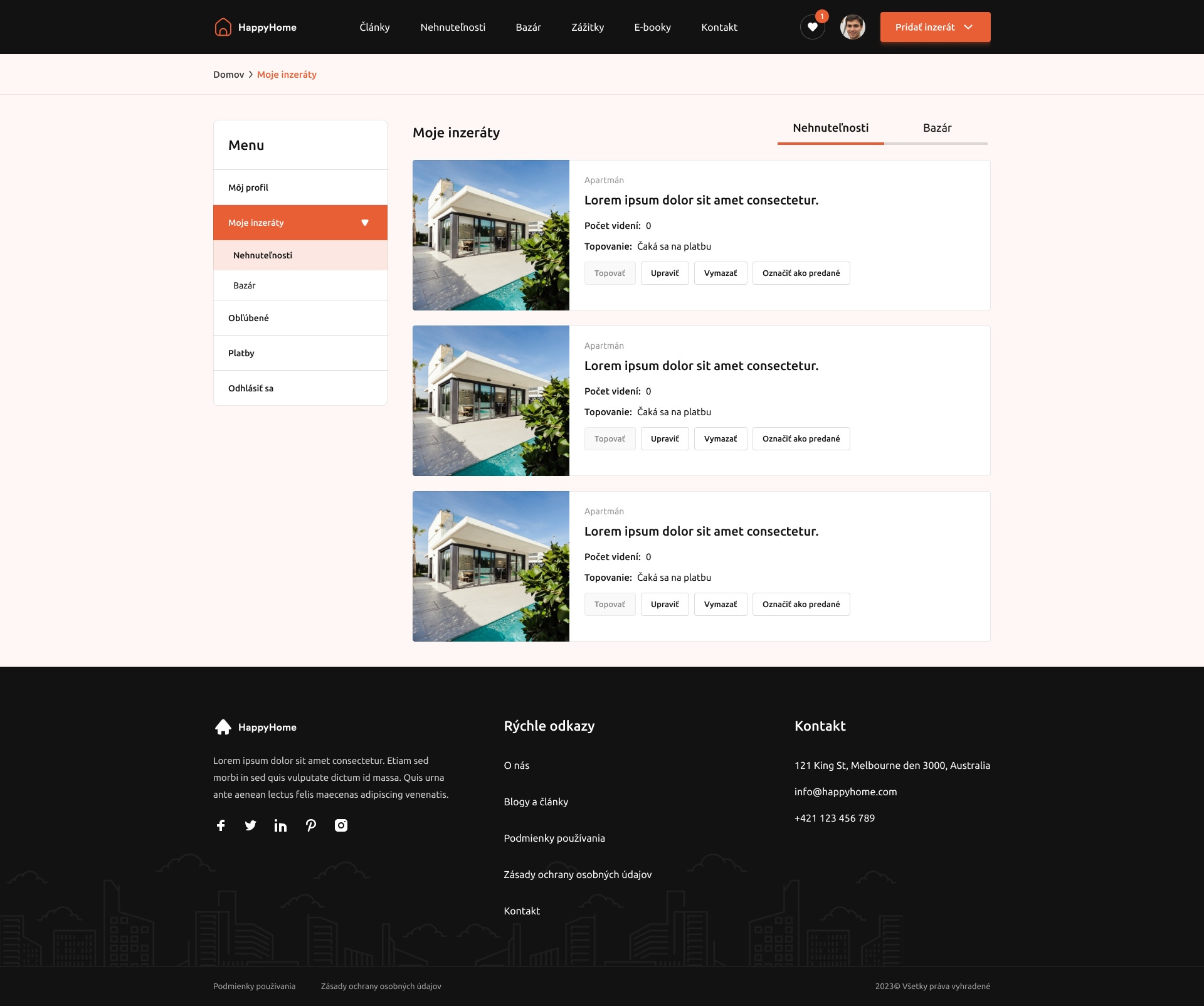Open Kontakt in the top navigation
Viewport: 1204px width, 1006px height.
click(x=719, y=27)
